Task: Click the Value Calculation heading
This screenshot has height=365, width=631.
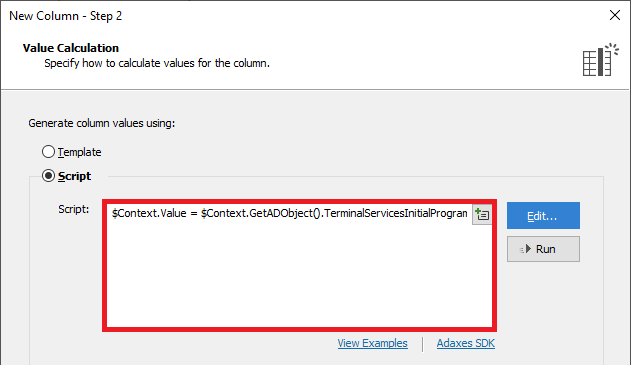Action: (x=71, y=48)
